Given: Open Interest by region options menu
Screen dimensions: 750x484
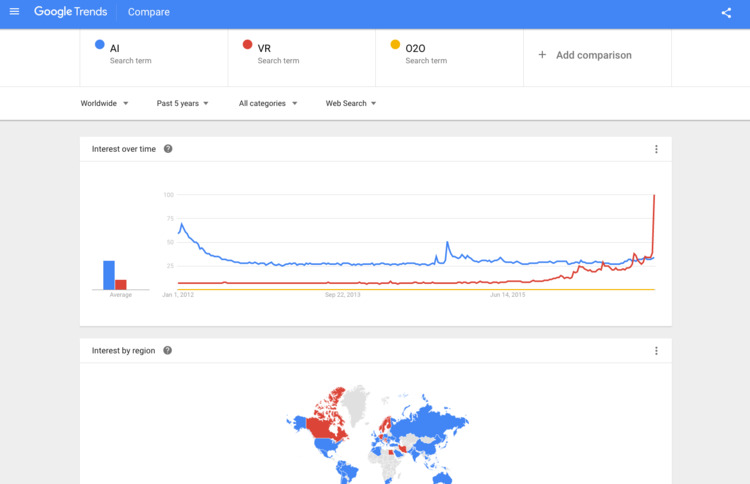Looking at the screenshot, I should pyautogui.click(x=656, y=351).
